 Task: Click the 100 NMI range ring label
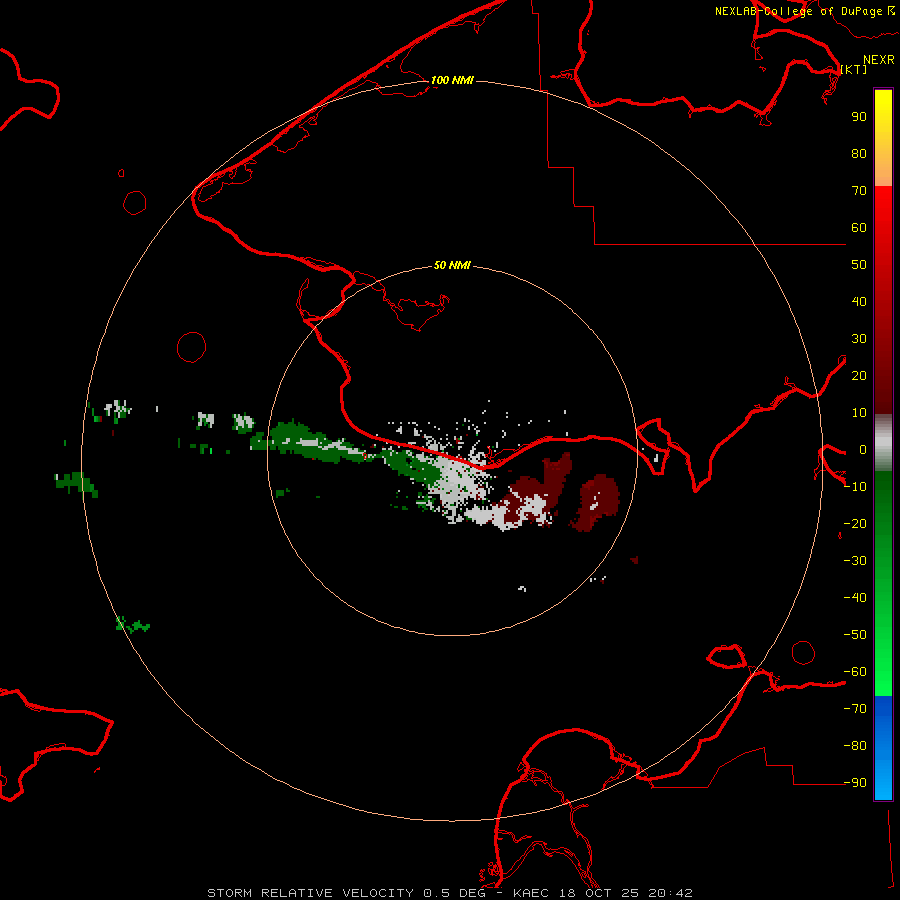(452, 80)
